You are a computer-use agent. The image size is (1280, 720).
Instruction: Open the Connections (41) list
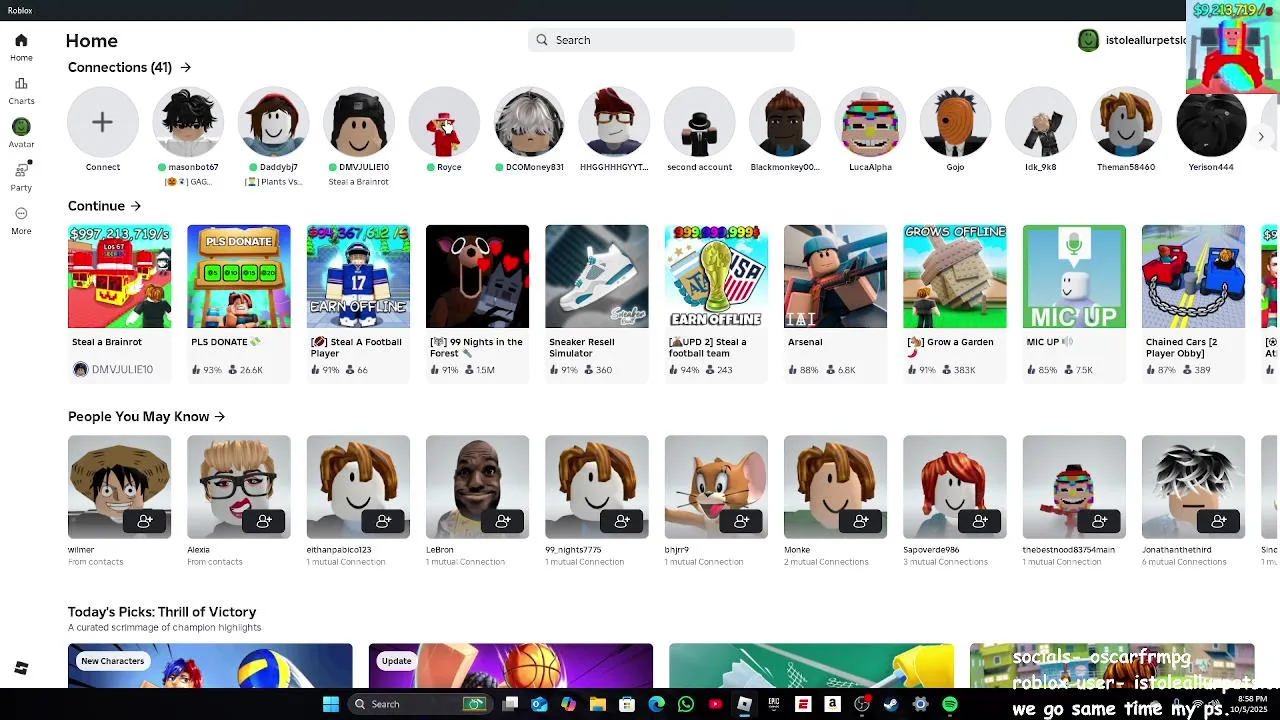(129, 67)
